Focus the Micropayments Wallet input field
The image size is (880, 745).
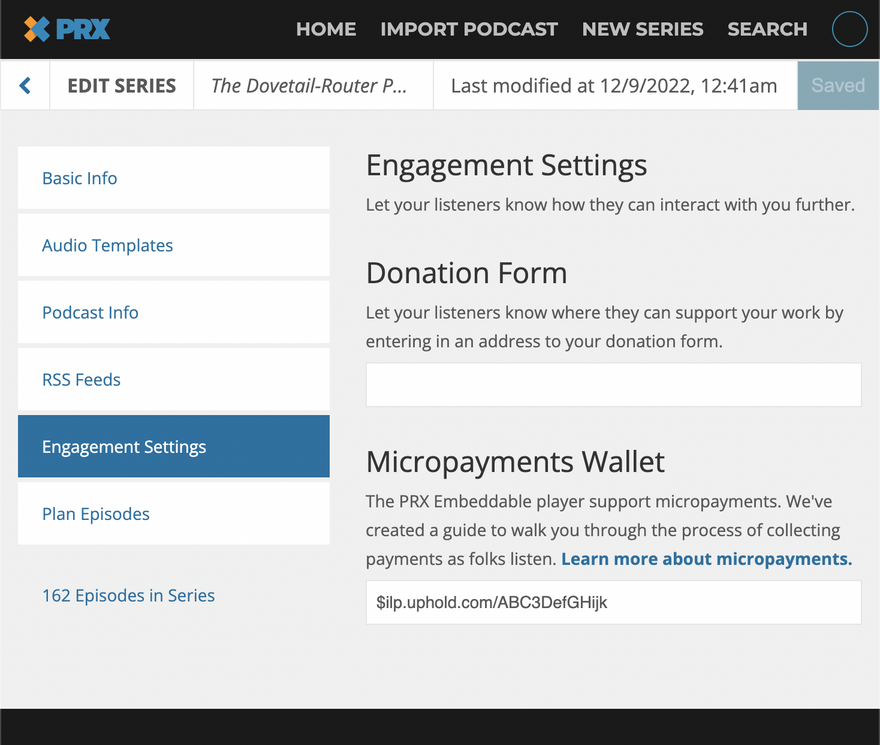tap(613, 603)
